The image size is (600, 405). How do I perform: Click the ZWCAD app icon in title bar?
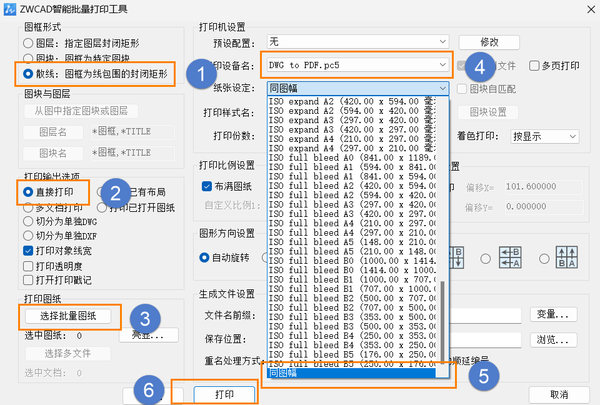11,10
